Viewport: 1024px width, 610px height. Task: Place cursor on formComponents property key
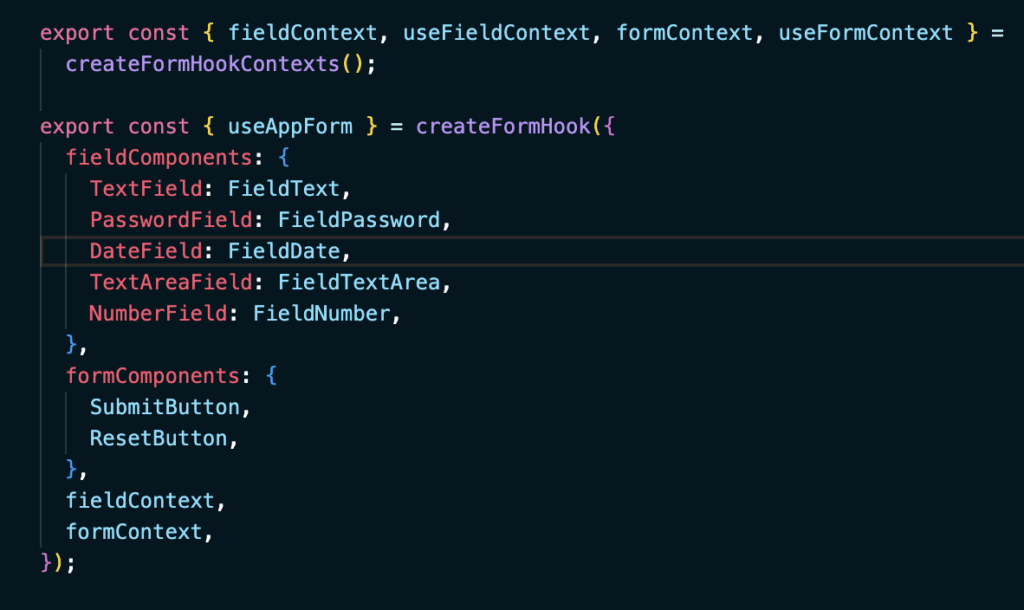tap(152, 376)
